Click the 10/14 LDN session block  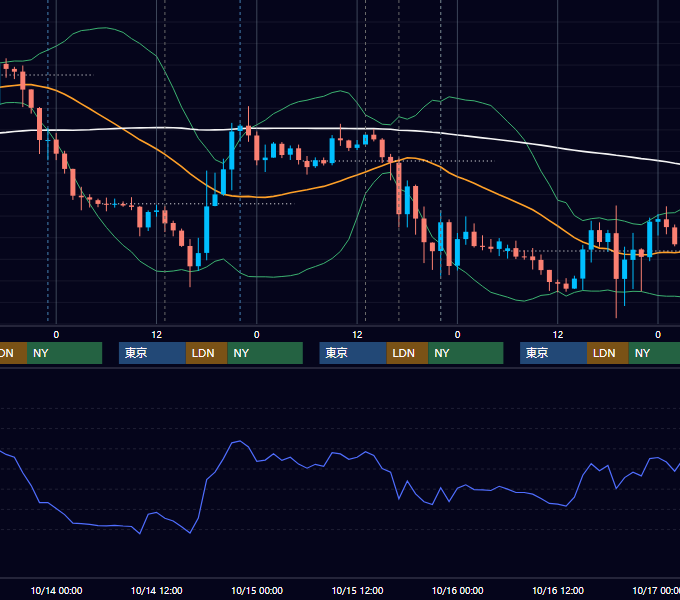[x=206, y=353]
